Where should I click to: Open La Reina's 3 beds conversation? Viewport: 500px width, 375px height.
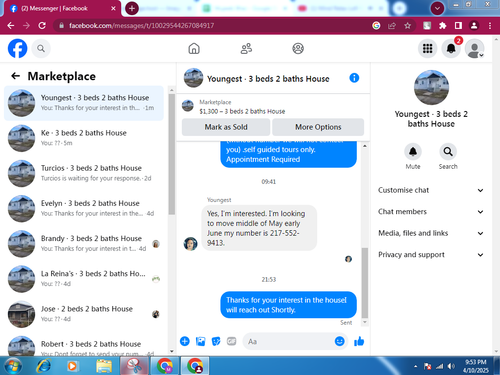pyautogui.click(x=84, y=279)
